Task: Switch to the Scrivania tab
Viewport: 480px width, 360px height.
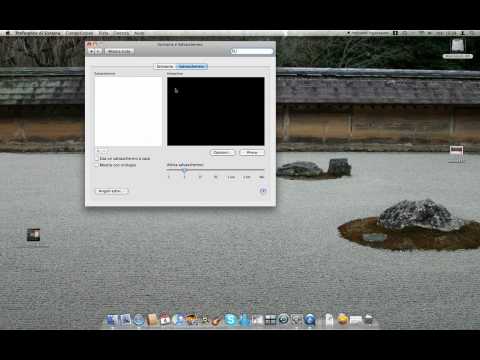Action: pos(165,67)
